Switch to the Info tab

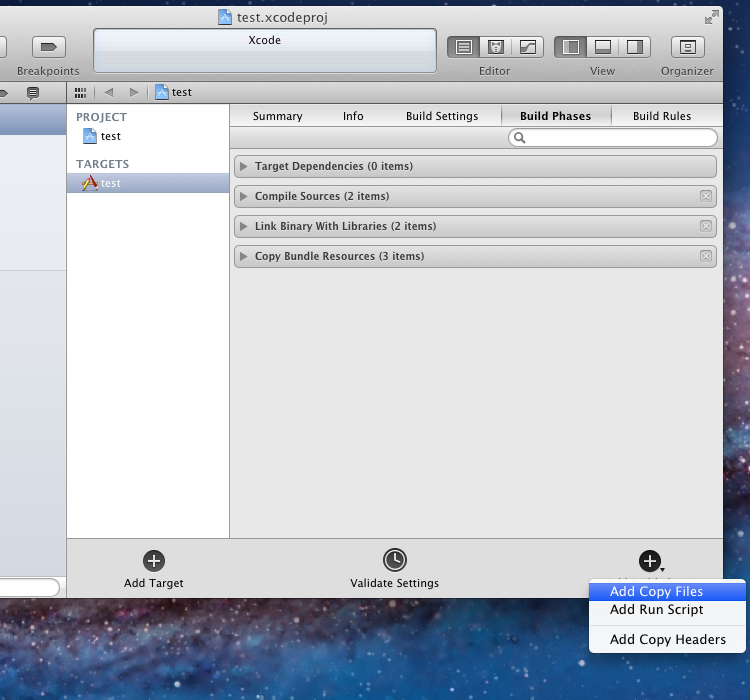[x=353, y=116]
